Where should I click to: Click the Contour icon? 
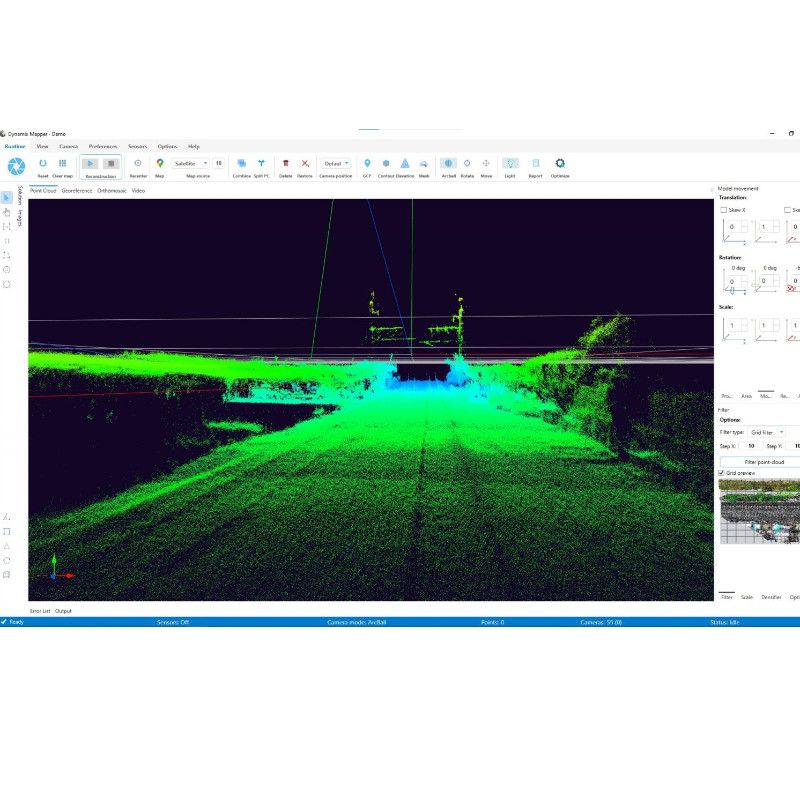click(386, 163)
